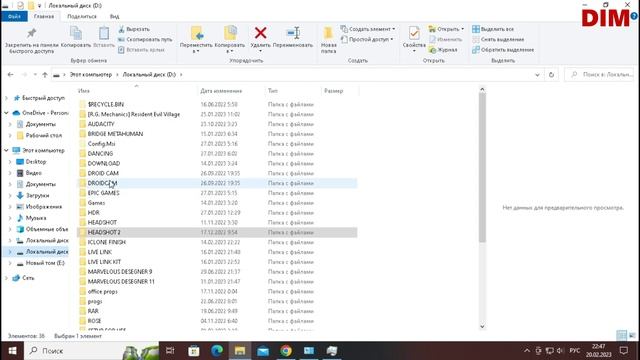Click the Copy ribbon icon
This screenshot has width=640, height=360.
coord(76,37)
